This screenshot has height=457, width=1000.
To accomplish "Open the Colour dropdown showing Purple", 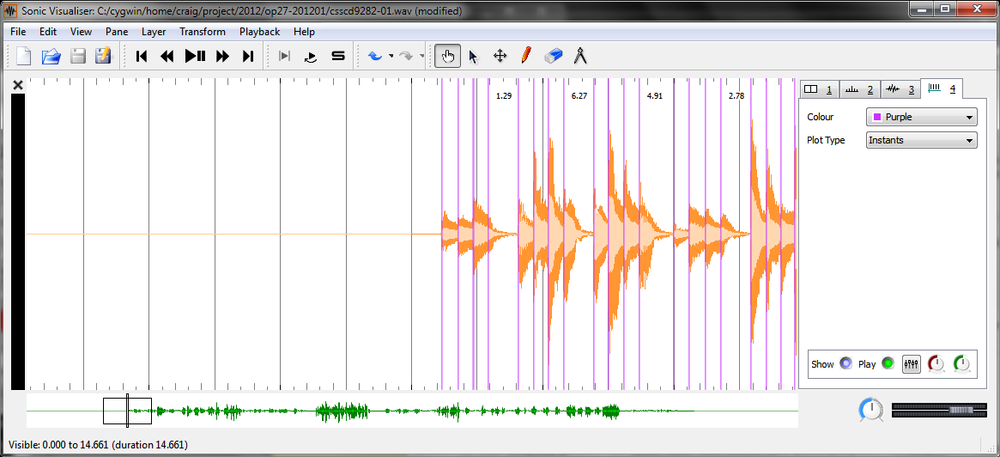I will tap(921, 117).
